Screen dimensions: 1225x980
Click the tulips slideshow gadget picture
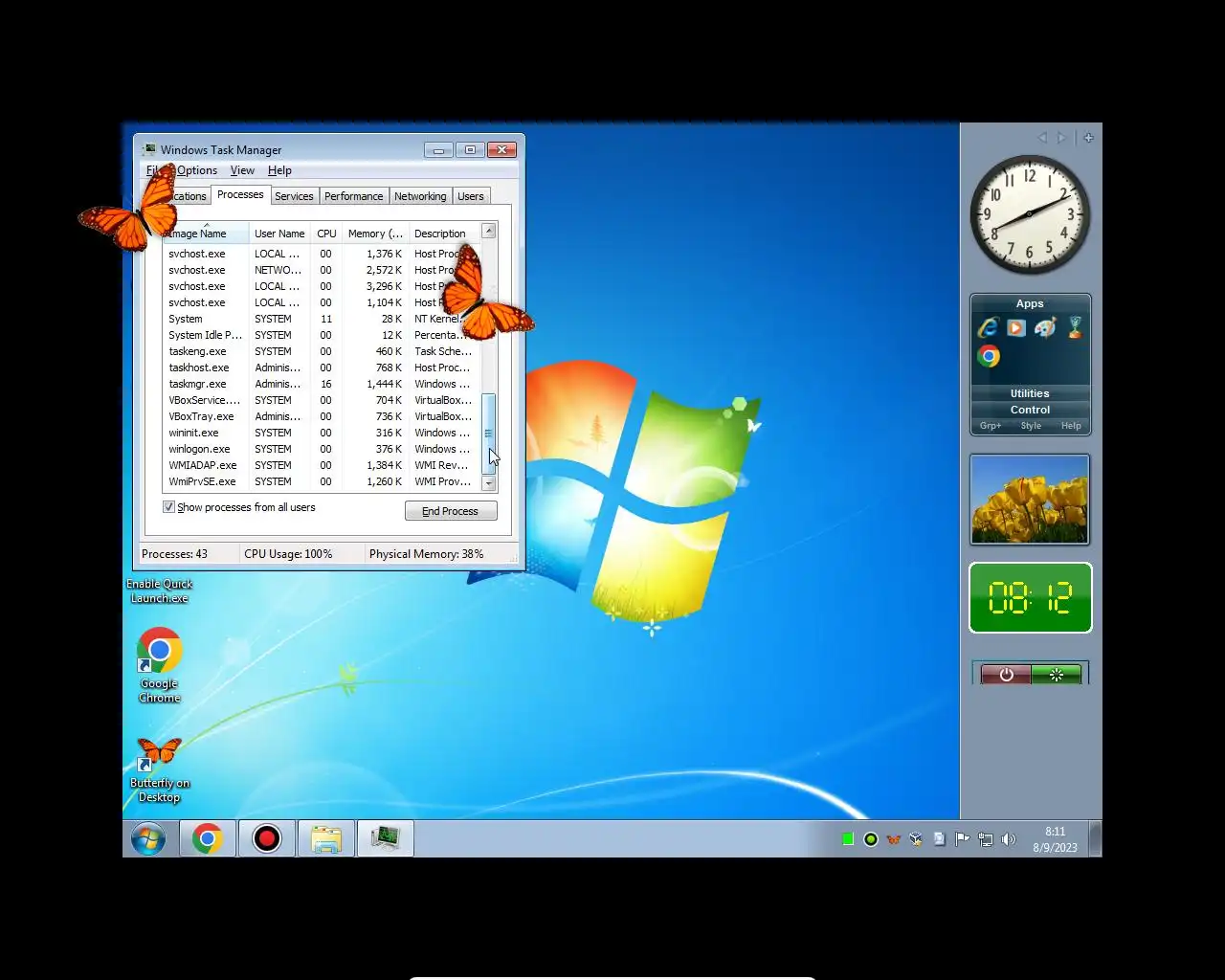(1030, 500)
